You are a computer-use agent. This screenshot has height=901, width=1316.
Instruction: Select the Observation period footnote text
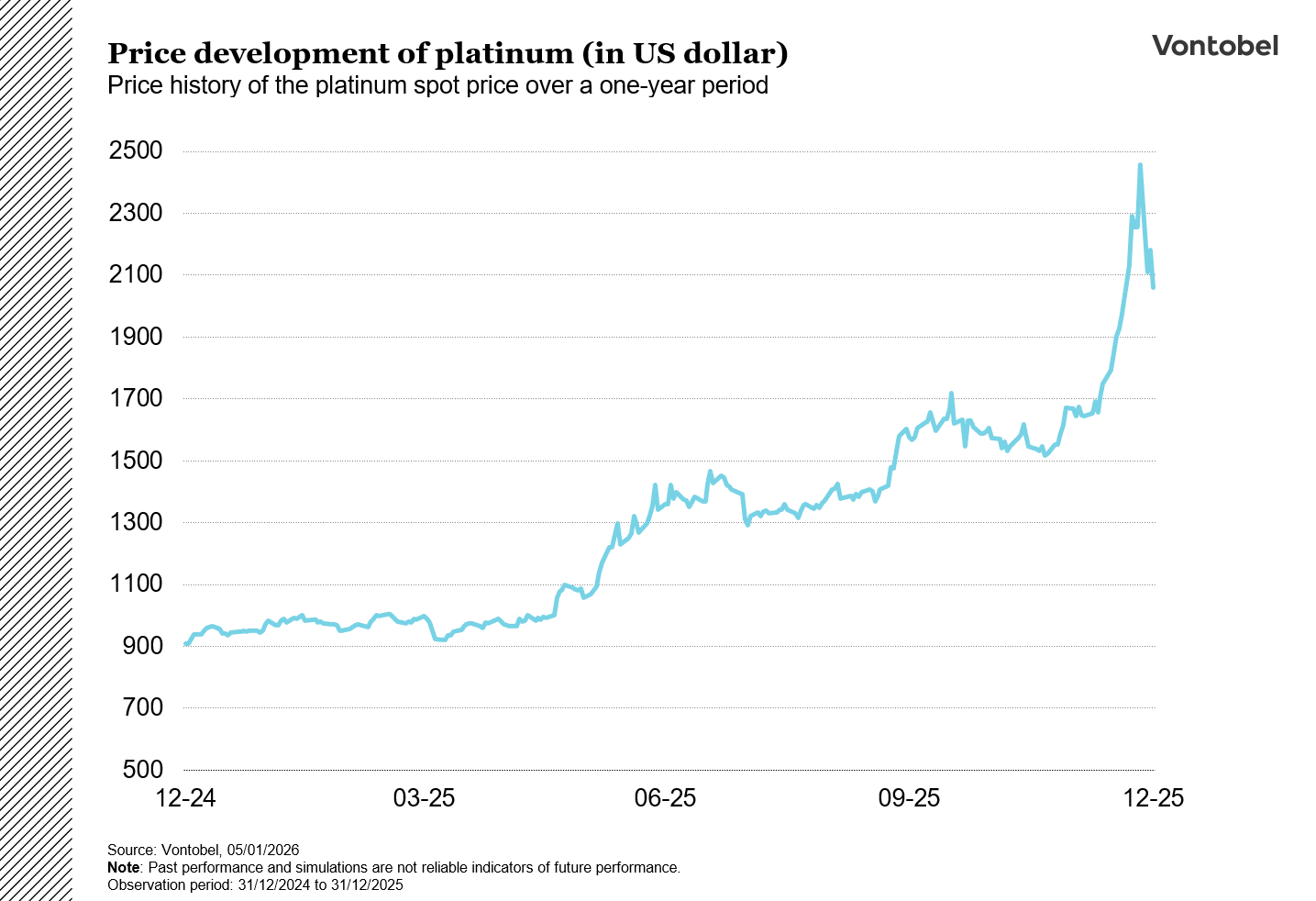[x=255, y=885]
